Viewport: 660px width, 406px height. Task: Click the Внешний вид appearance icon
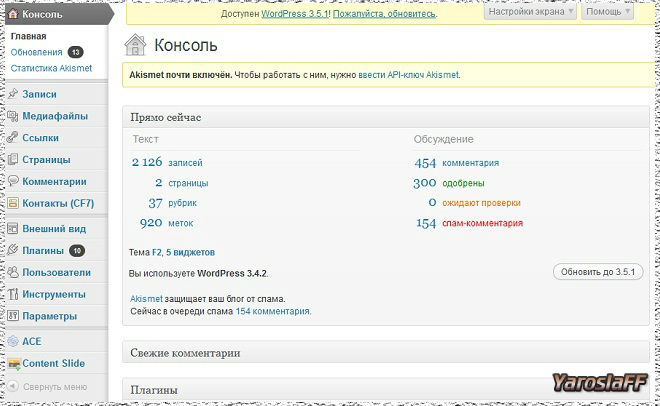pos(14,229)
